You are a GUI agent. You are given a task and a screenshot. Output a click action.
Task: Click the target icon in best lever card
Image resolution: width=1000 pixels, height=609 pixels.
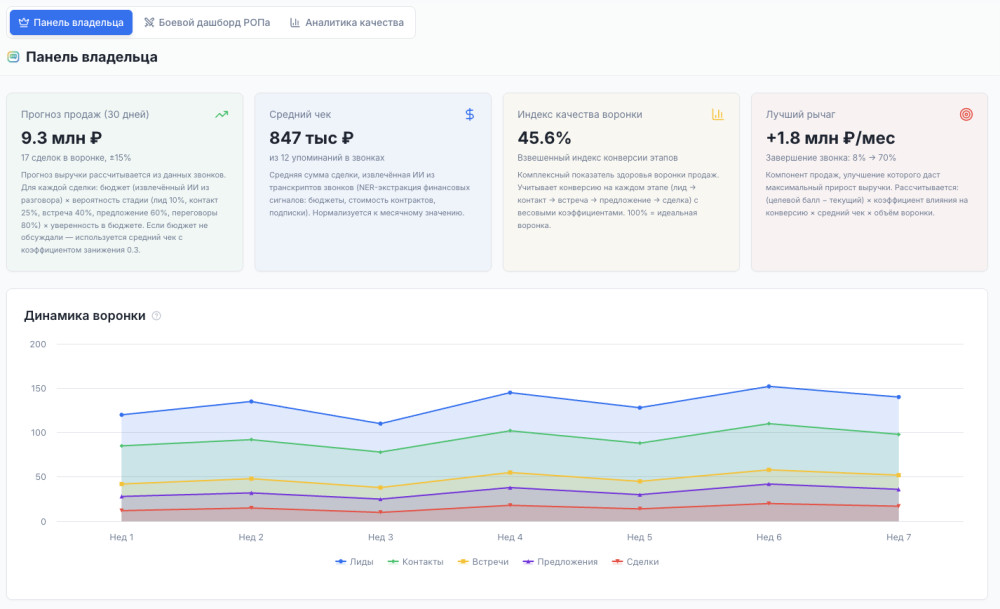click(x=966, y=115)
